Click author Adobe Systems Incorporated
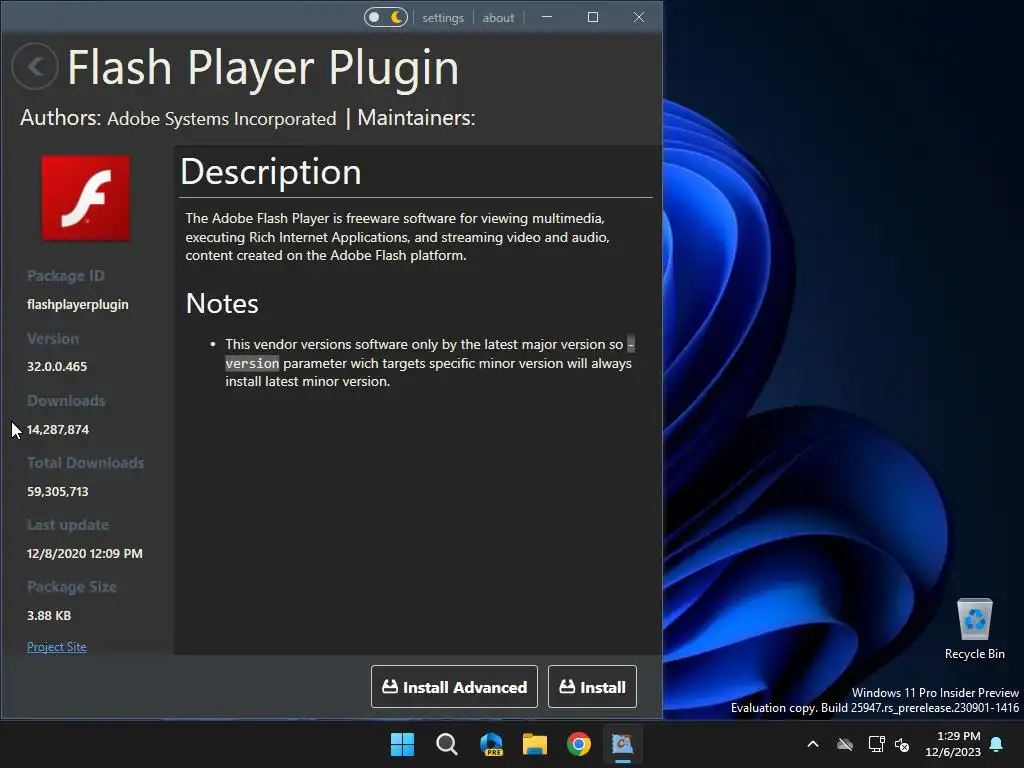The width and height of the screenshot is (1024, 768). pos(221,119)
